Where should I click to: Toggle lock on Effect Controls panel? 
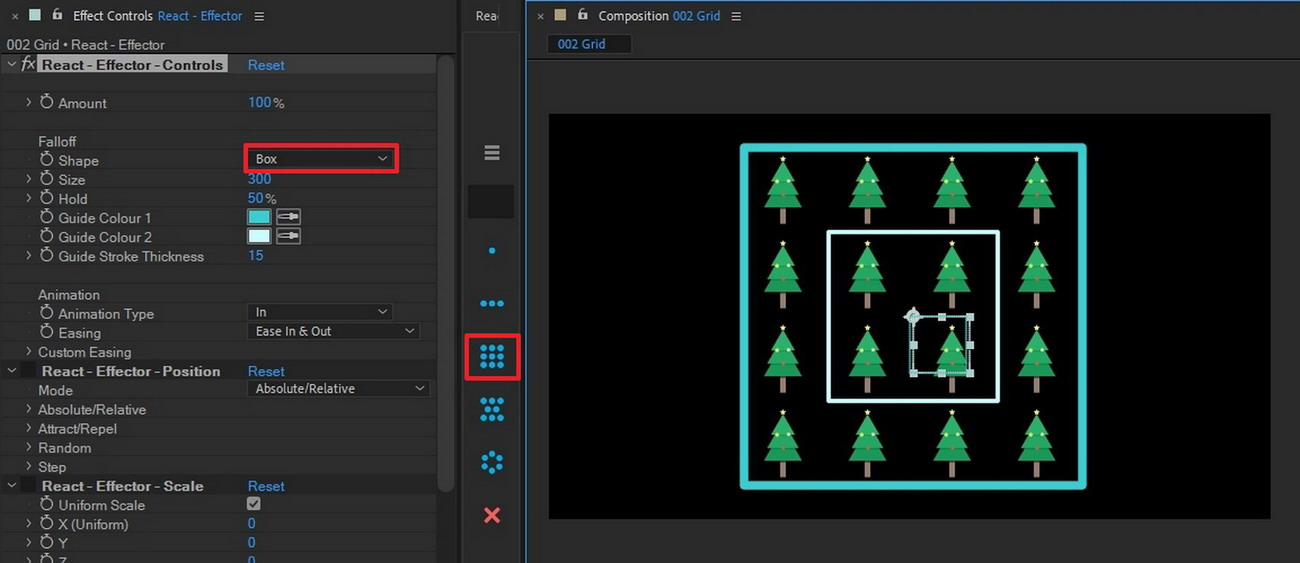[56, 15]
